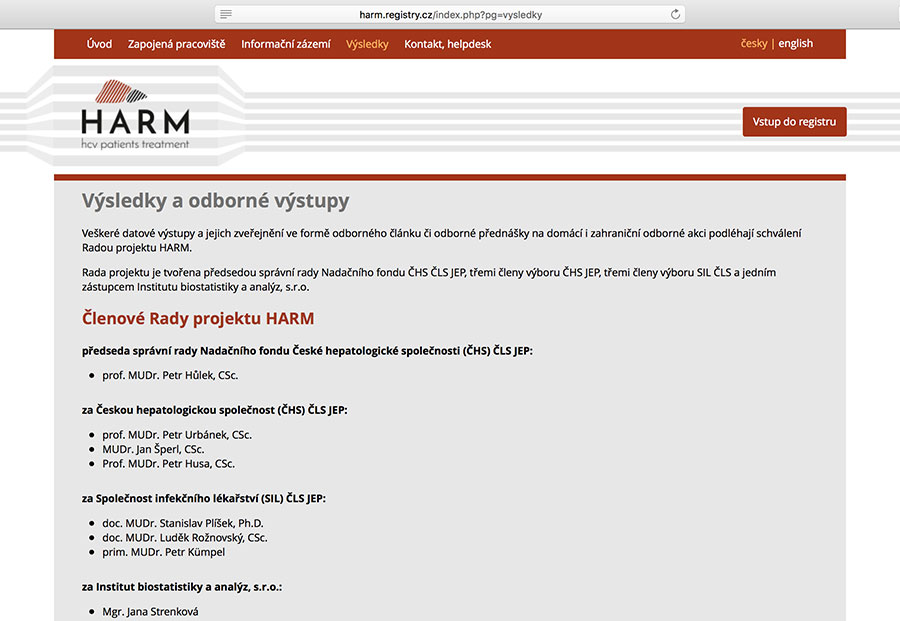Screen dimensions: 900x621
Task: Click the Výsledky a odborné výstupy heading
Action: tap(215, 201)
